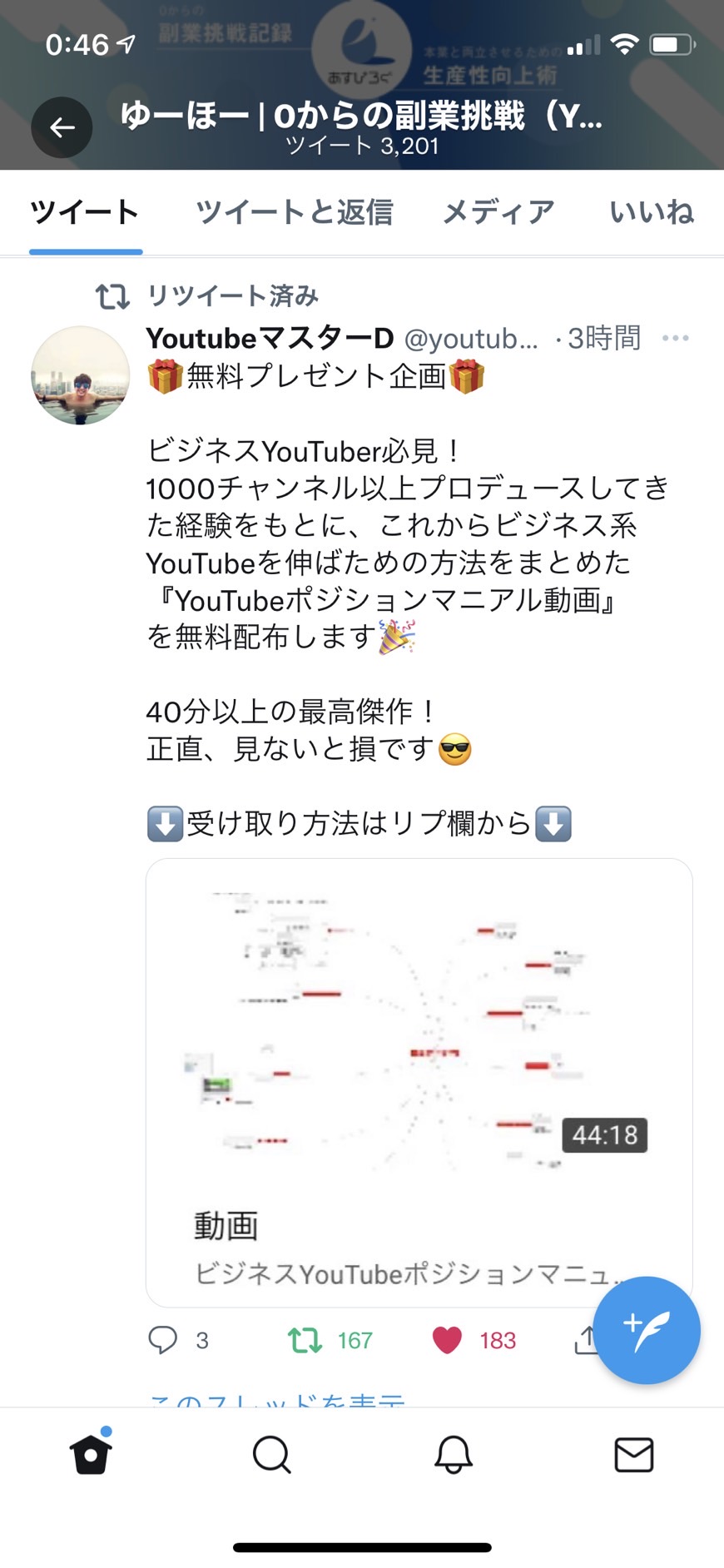This screenshot has width=724, height=1568.
Task: Open the reply bubble icon with 3 replies
Action: coord(163,1340)
